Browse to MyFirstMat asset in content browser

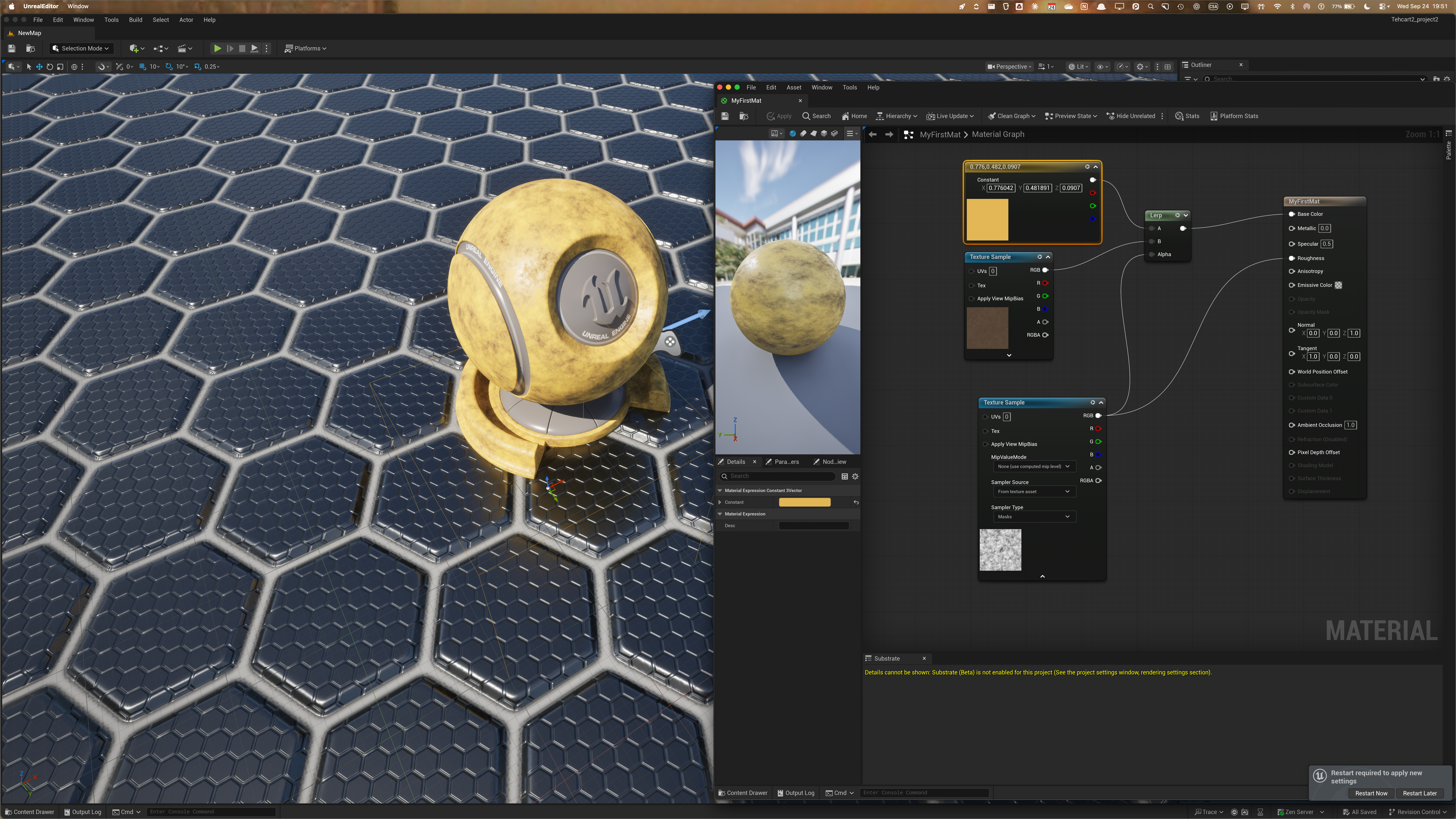(x=744, y=116)
